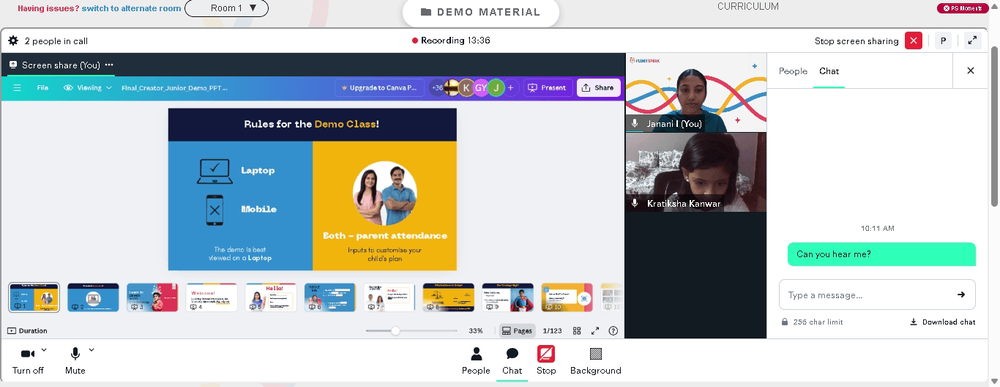Click the K collaborator avatar
This screenshot has width=1000, height=387.
(x=467, y=88)
